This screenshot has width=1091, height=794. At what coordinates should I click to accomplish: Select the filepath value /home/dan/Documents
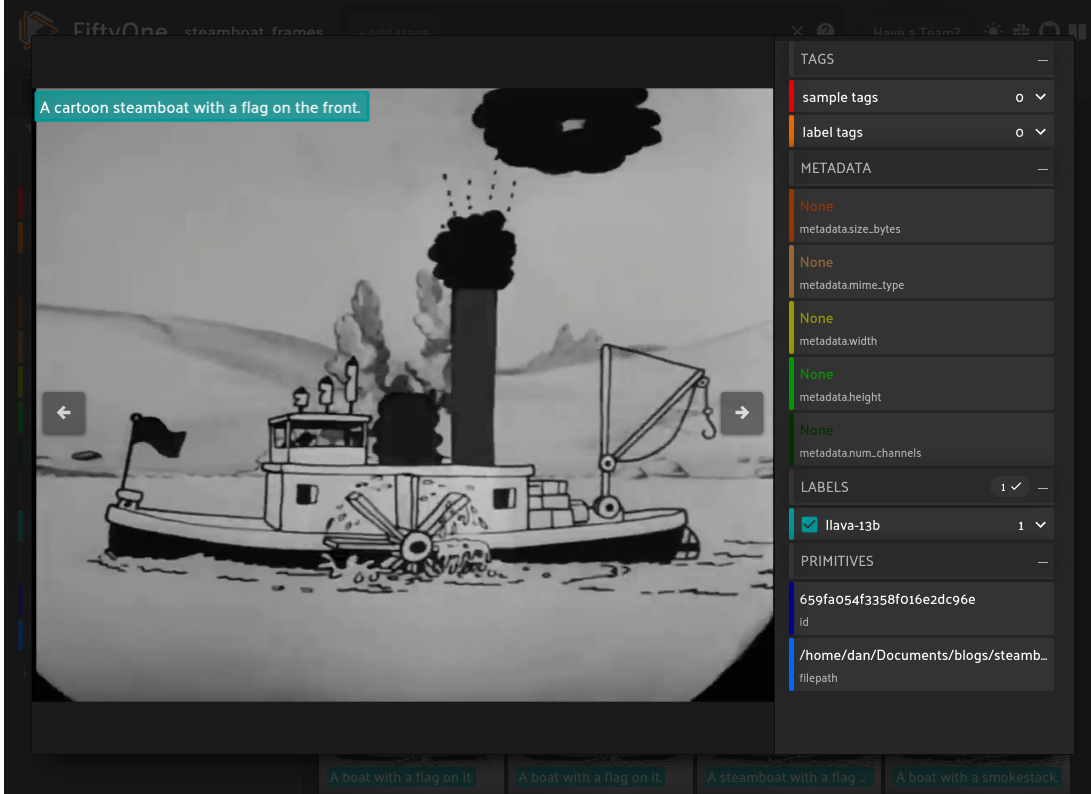click(x=923, y=655)
